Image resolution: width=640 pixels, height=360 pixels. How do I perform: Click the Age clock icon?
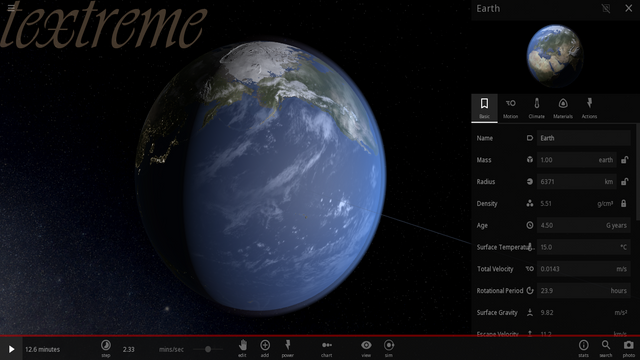(x=530, y=225)
